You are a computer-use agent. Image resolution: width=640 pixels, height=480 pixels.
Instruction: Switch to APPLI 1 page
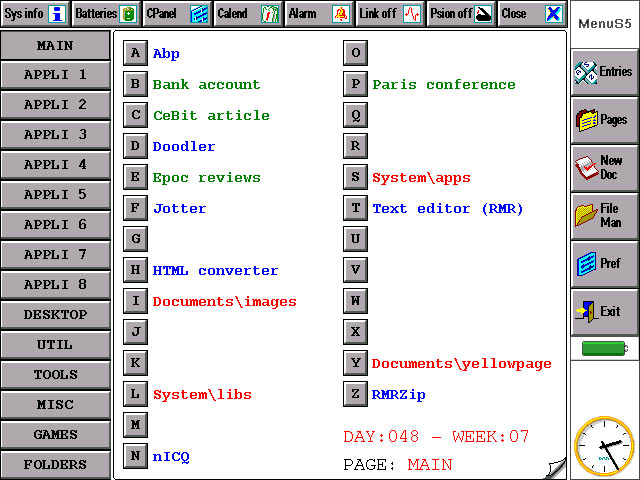tap(55, 75)
